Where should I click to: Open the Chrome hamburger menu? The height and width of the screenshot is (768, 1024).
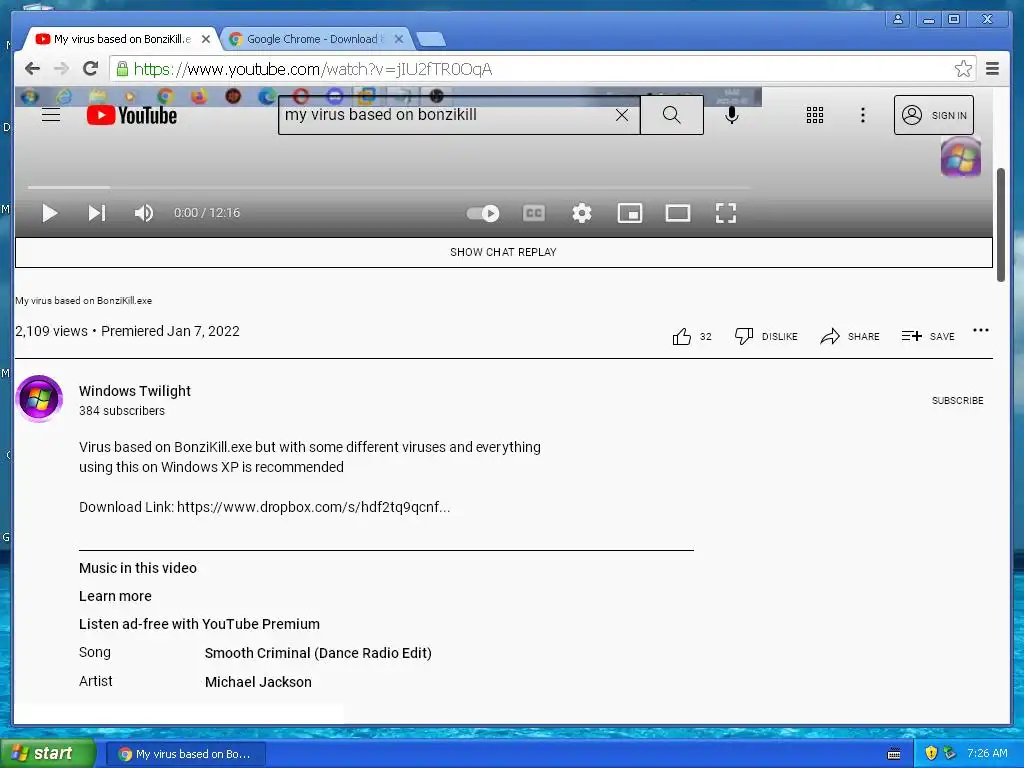coord(993,69)
